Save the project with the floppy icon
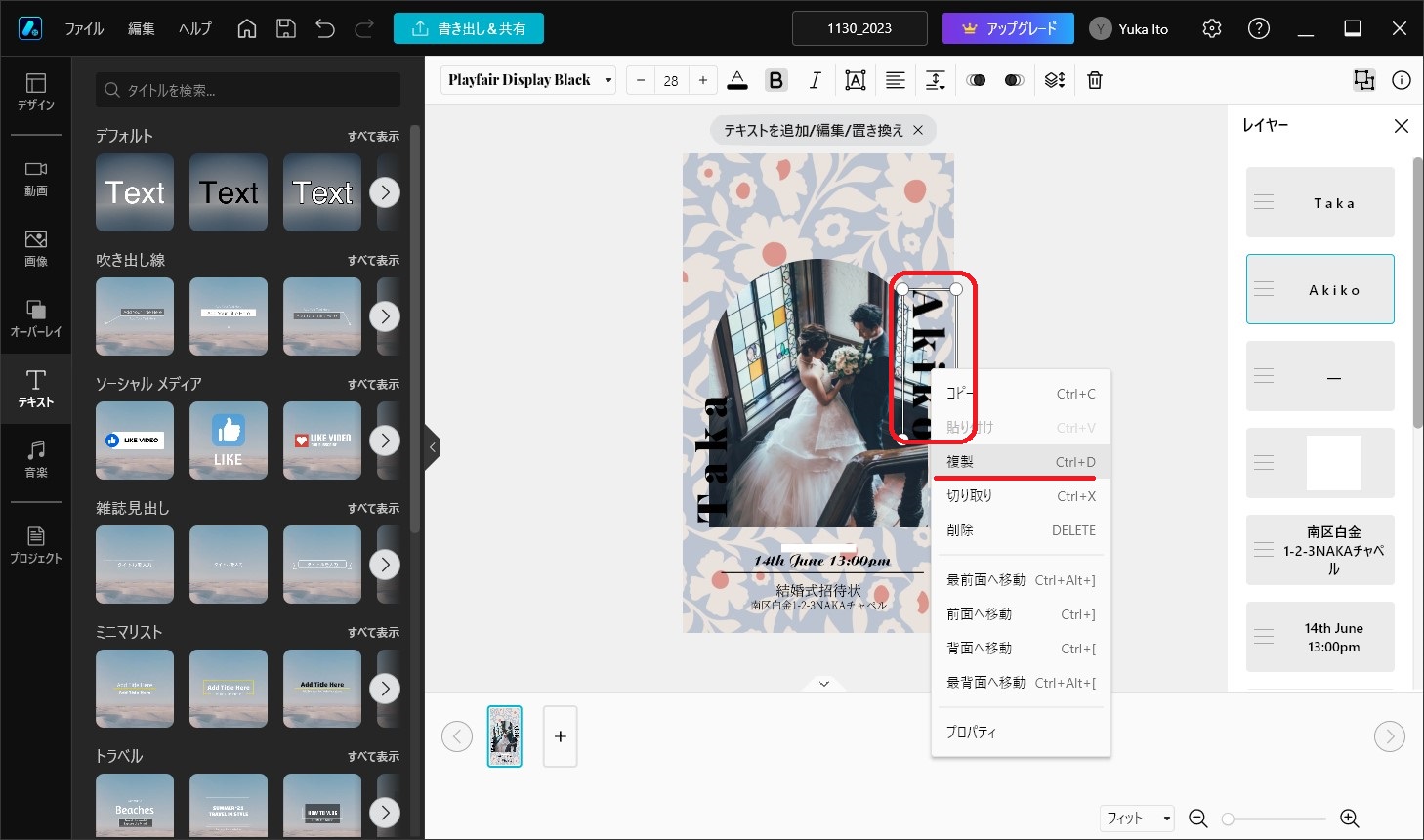This screenshot has width=1424, height=840. tap(286, 28)
